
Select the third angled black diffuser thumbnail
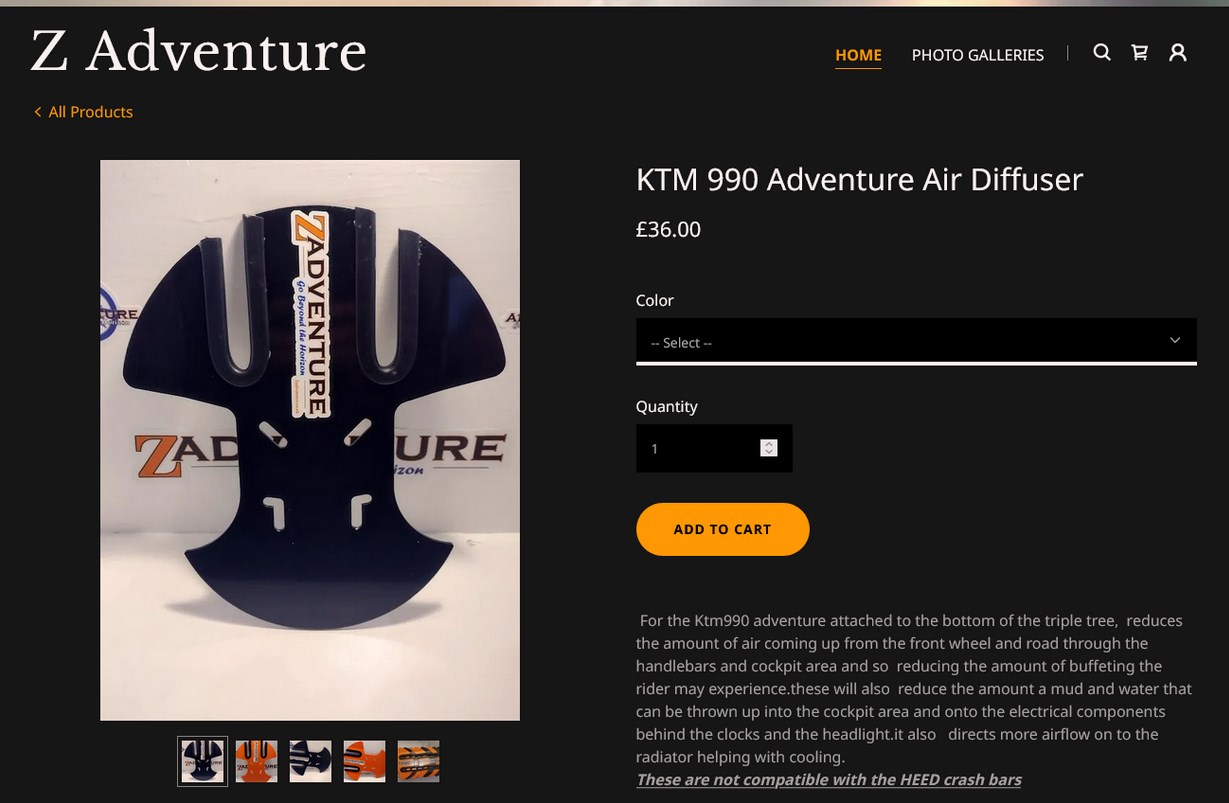[x=311, y=761]
